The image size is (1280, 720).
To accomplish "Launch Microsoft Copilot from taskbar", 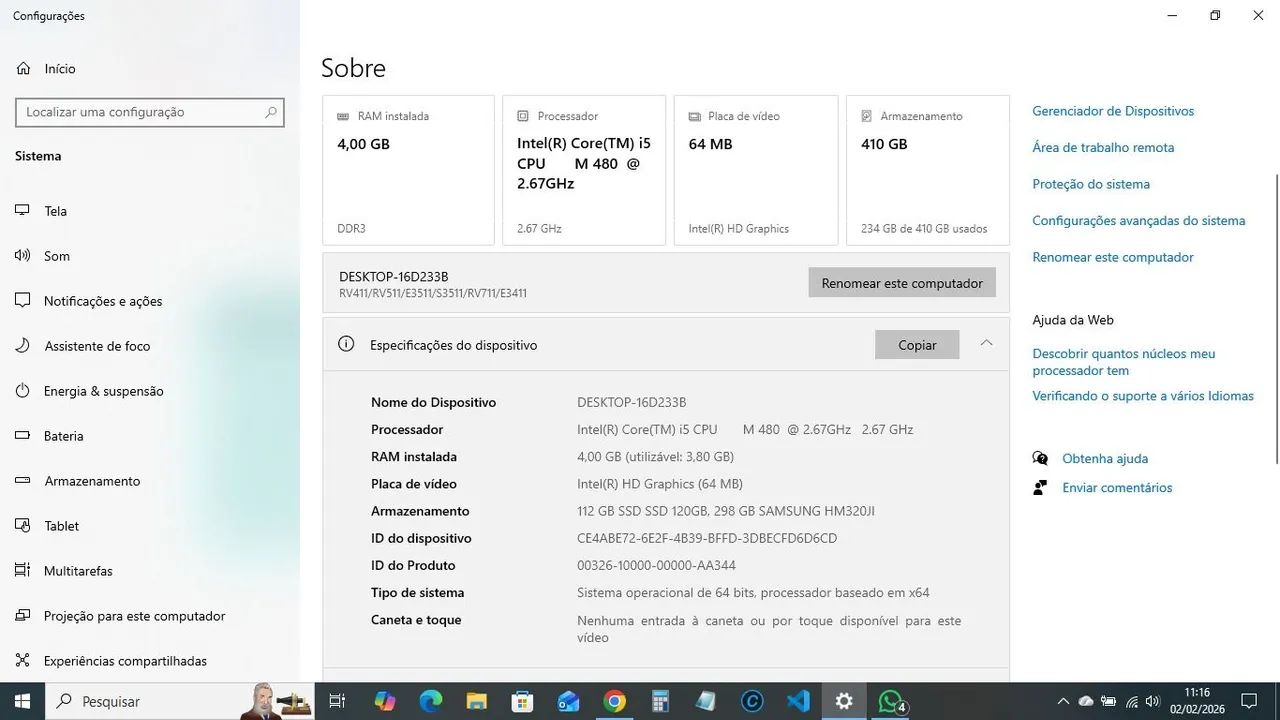I will [385, 701].
